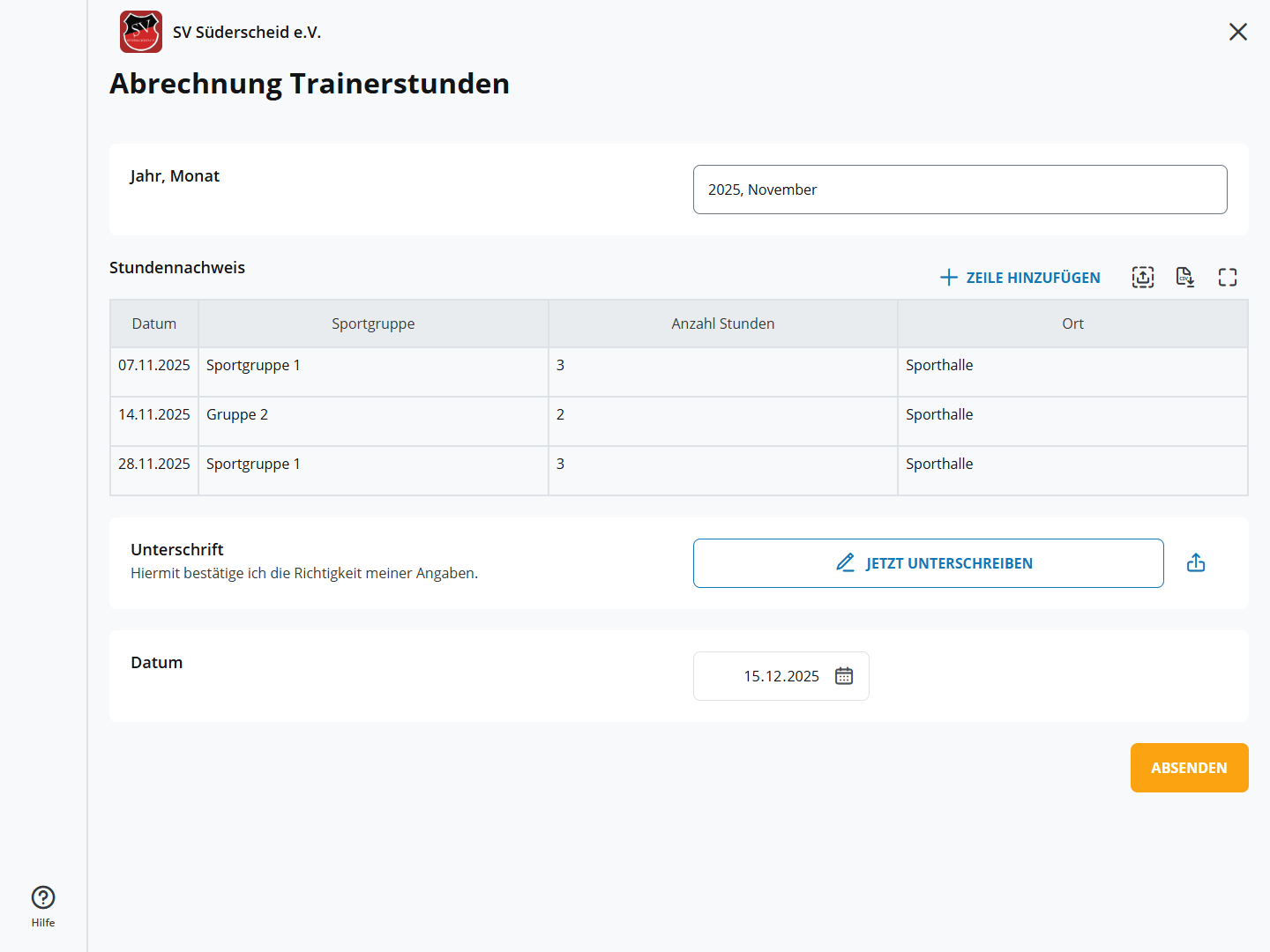Image resolution: width=1270 pixels, height=952 pixels.
Task: Click the upload signature icon
Action: point(1195,563)
